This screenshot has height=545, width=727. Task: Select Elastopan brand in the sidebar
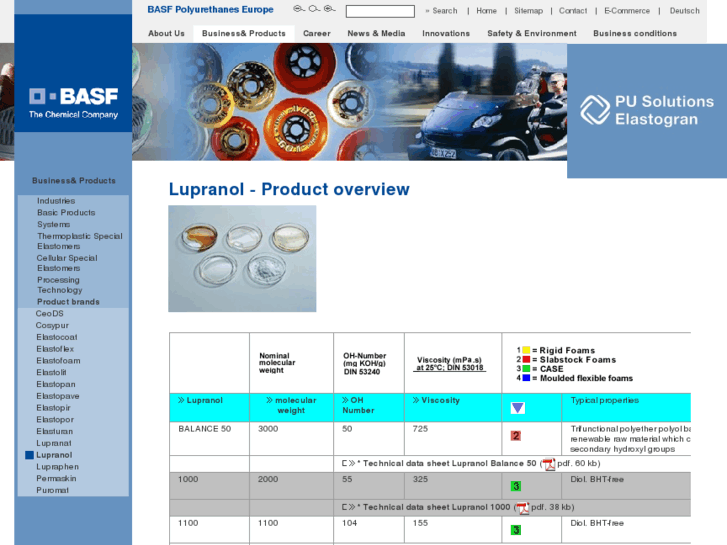coord(56,384)
